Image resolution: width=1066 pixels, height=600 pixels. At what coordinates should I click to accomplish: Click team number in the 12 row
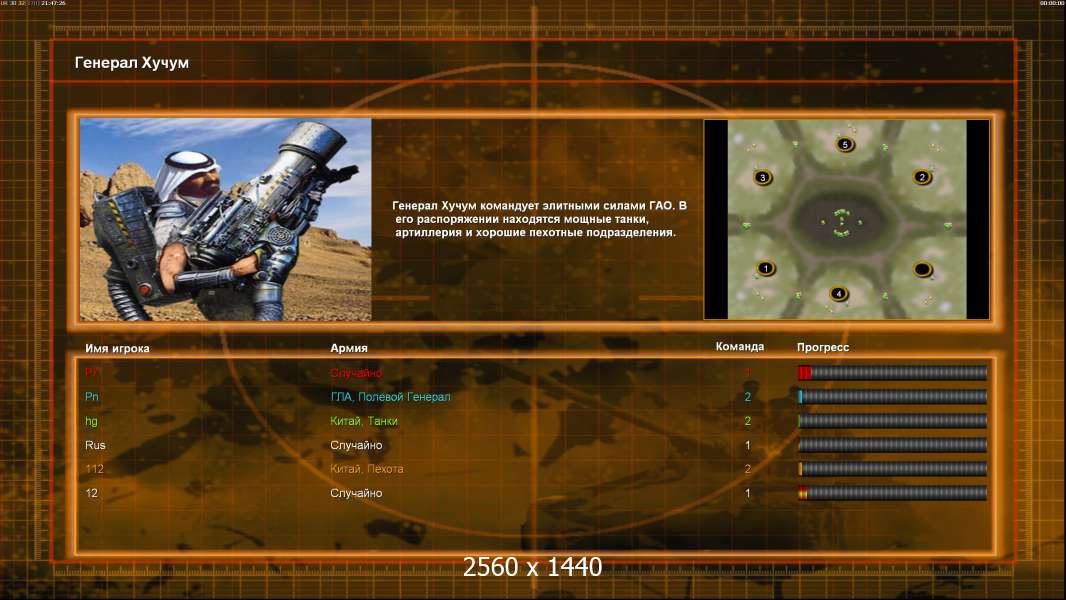[748, 493]
